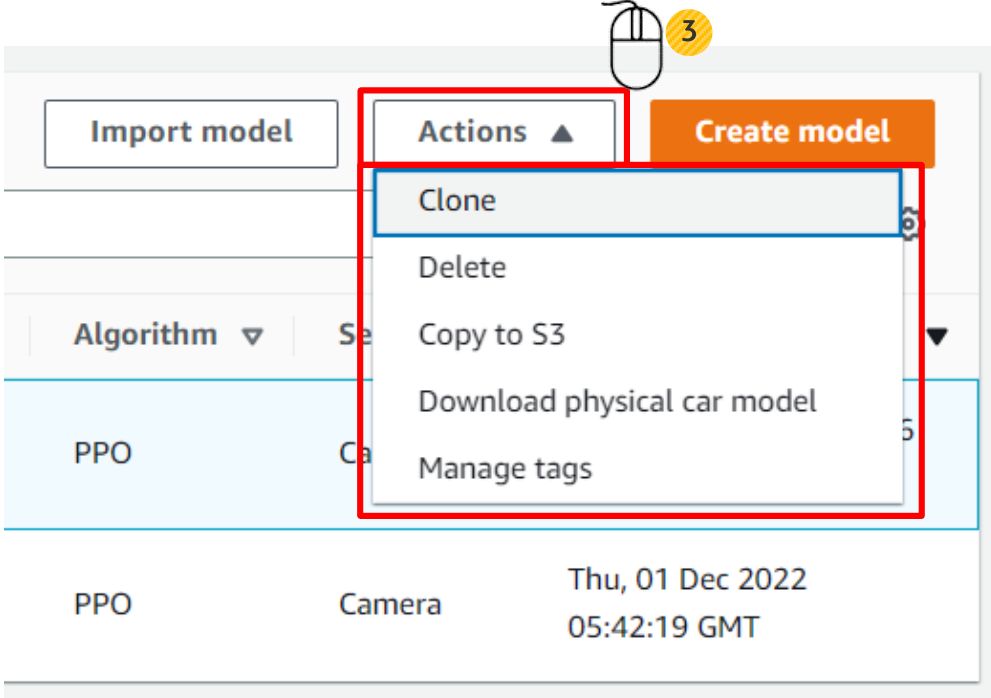Click the Thu, 01 Dec 2022 date
The height and width of the screenshot is (698, 991).
point(687,580)
